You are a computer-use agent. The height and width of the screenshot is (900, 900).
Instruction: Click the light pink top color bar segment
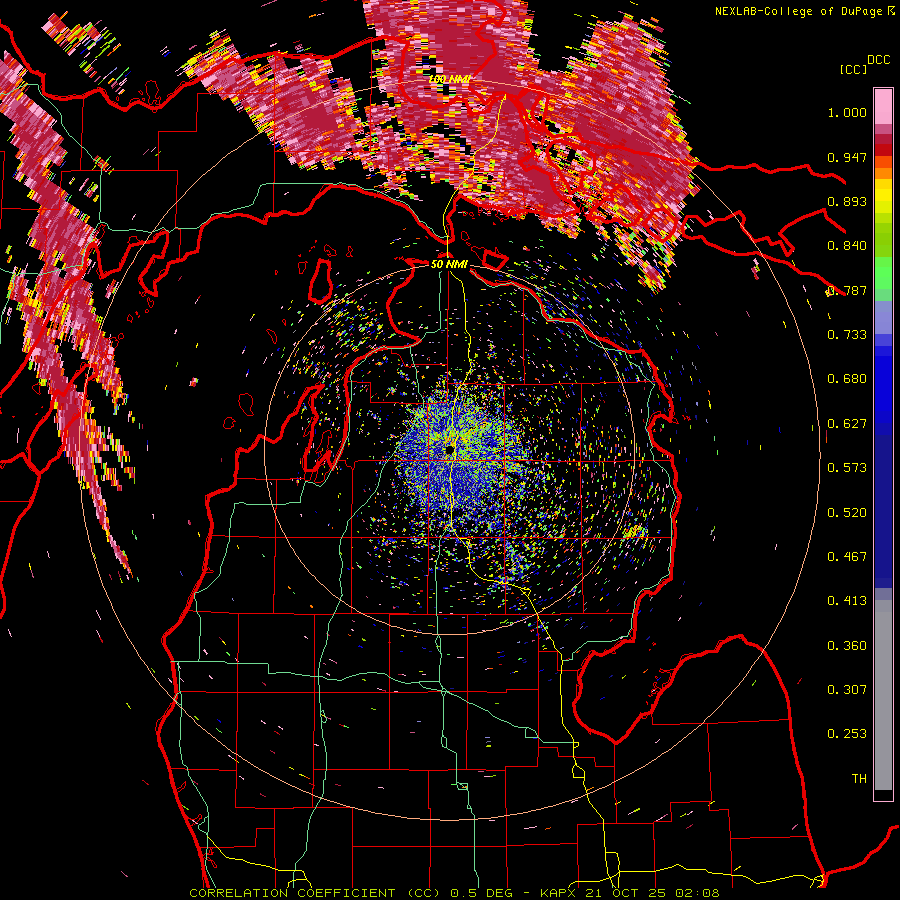[x=883, y=107]
